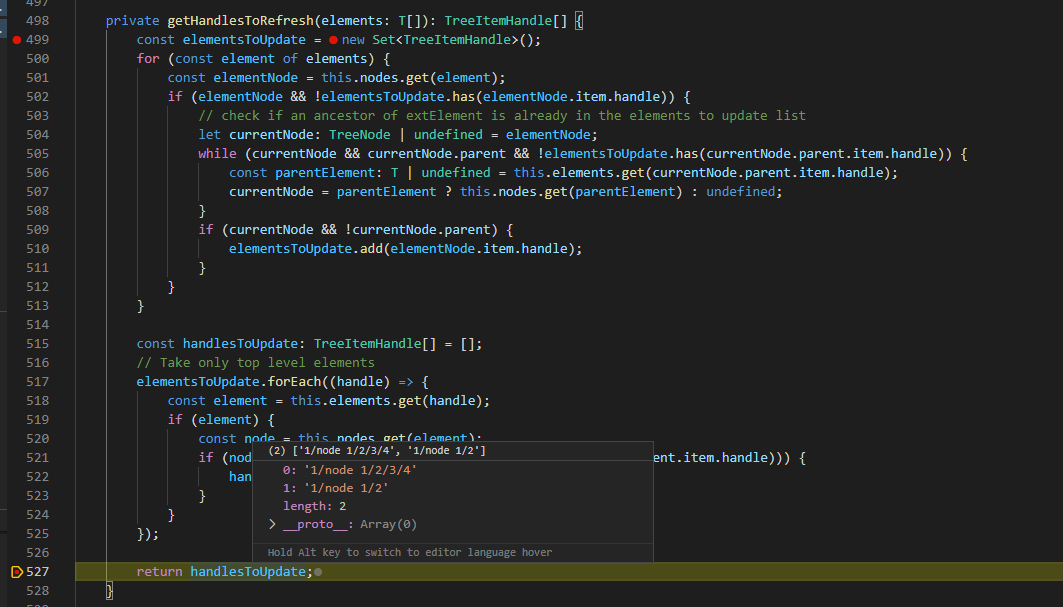The width and height of the screenshot is (1063, 607).
Task: Click '!currentNode.parent' on line 509
Action: (x=421, y=230)
